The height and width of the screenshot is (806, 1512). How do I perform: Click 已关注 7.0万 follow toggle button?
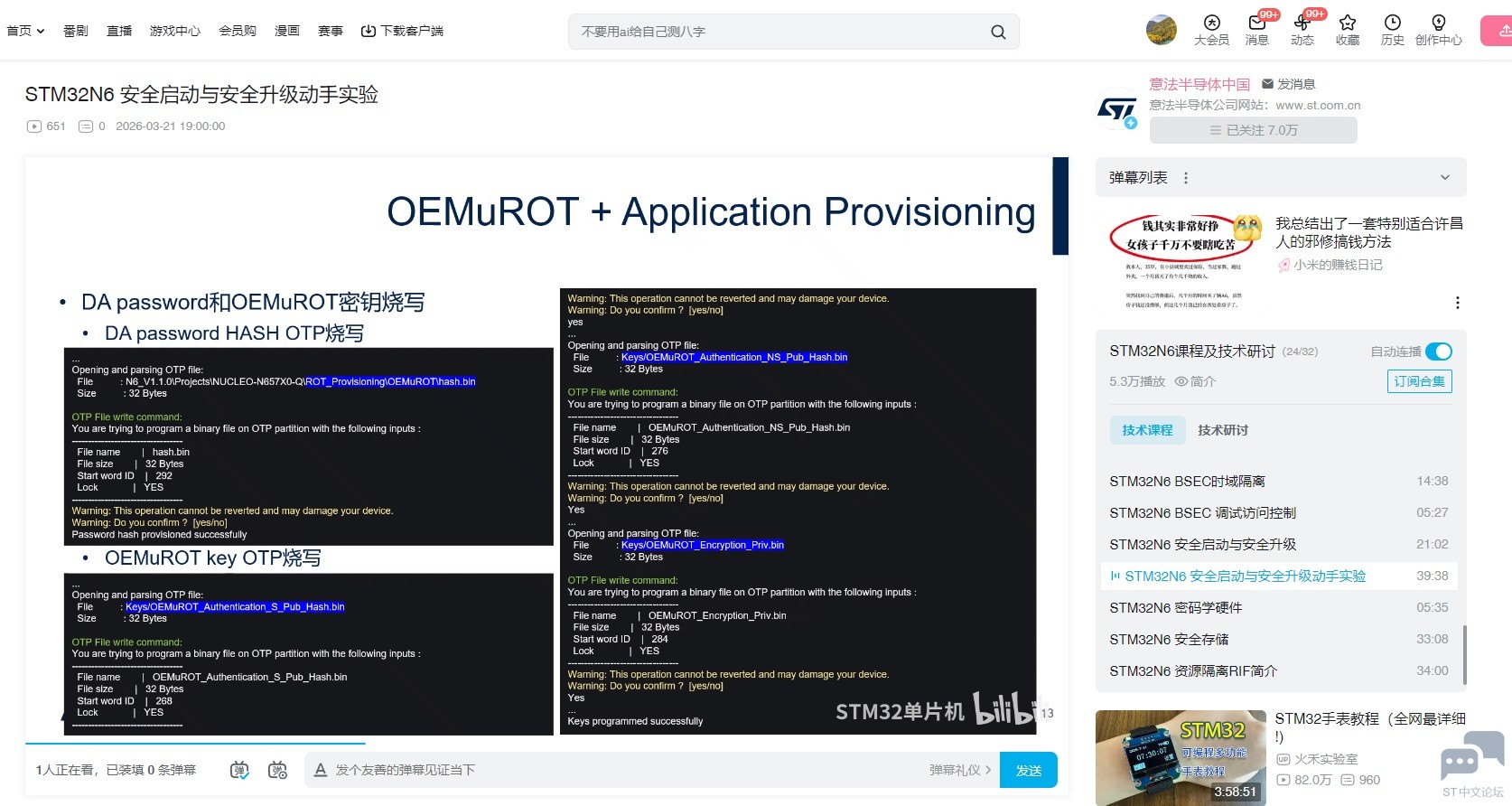point(1253,130)
